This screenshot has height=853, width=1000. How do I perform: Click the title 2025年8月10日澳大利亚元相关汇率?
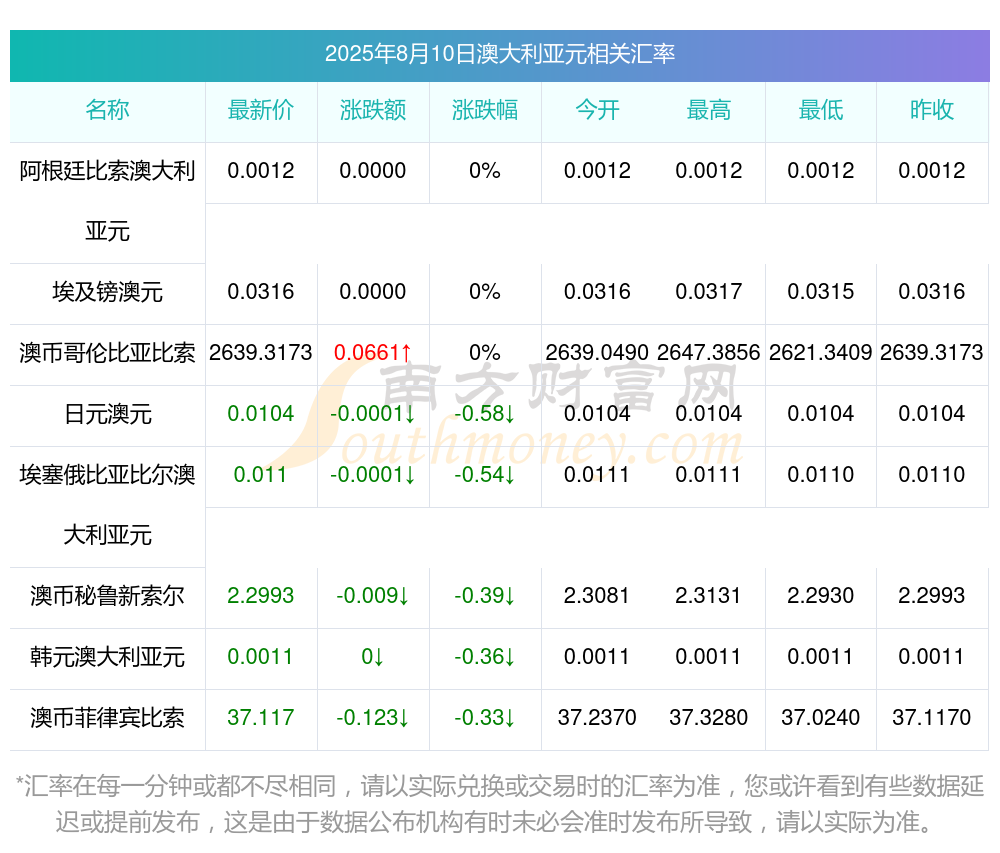pos(499,54)
